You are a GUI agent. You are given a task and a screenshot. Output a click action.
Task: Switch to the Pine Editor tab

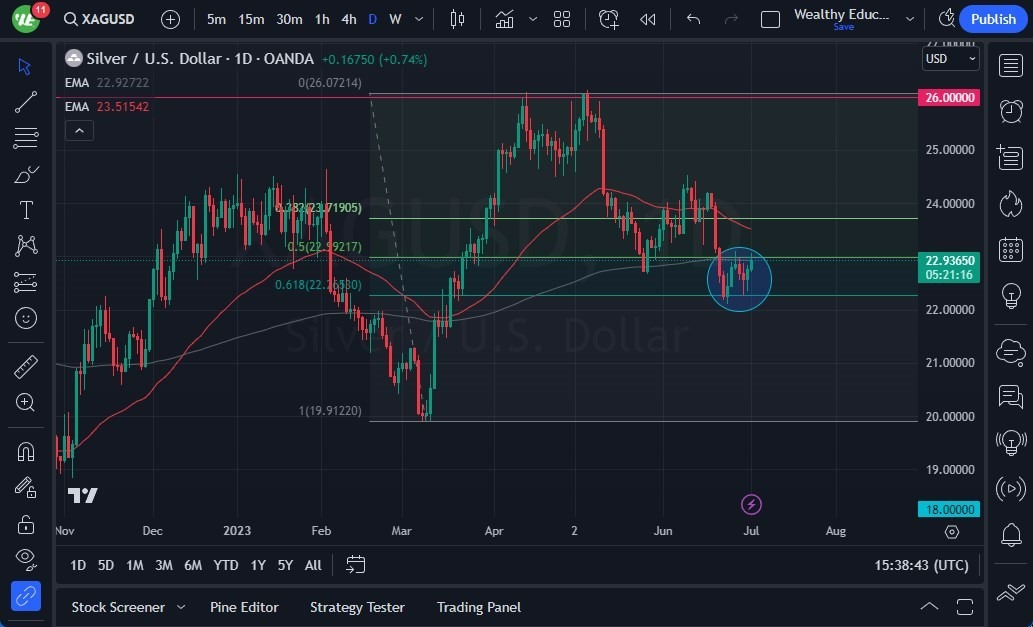click(244, 607)
